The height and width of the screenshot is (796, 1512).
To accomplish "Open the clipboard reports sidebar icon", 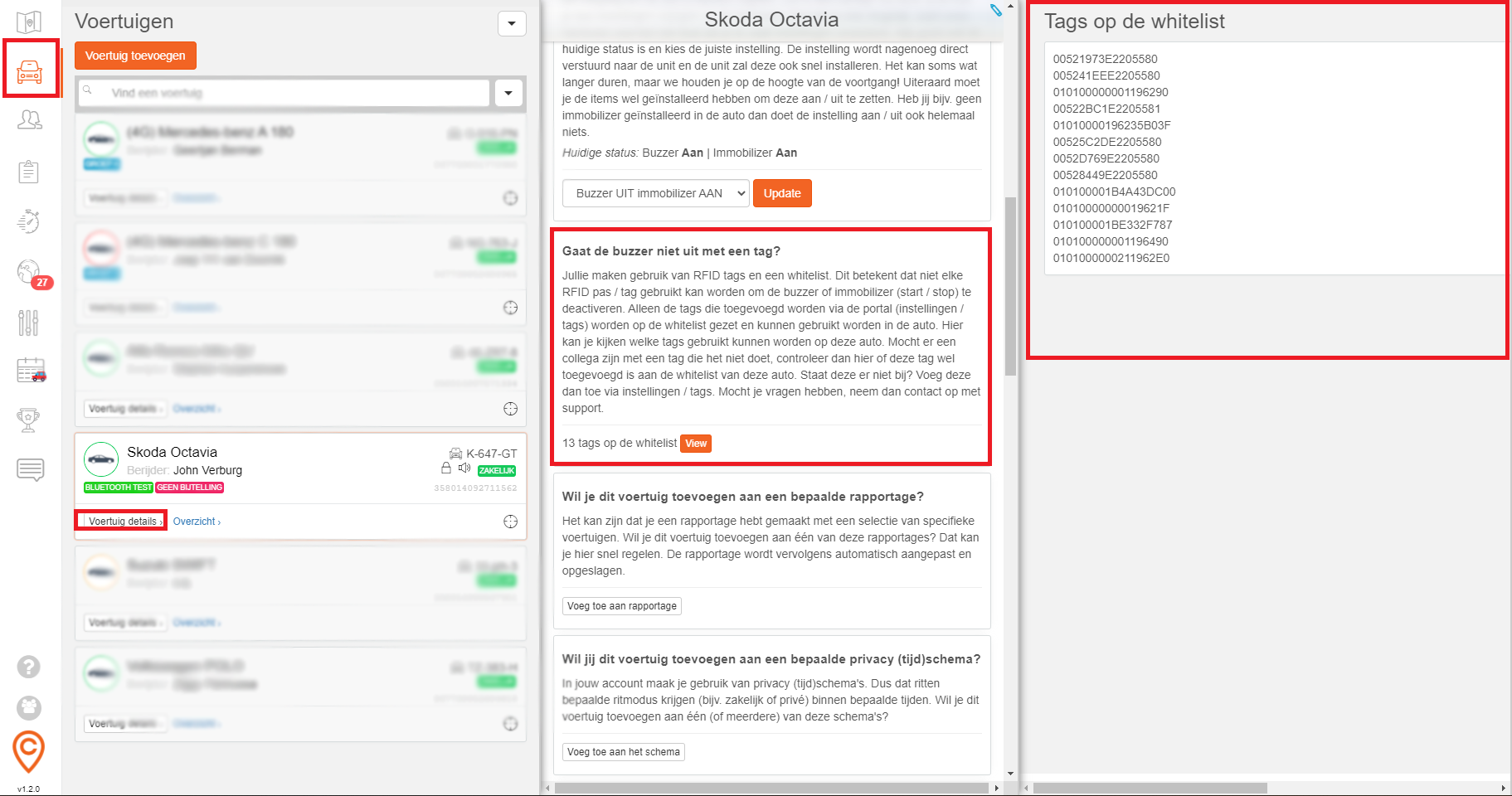I will pos(29,172).
